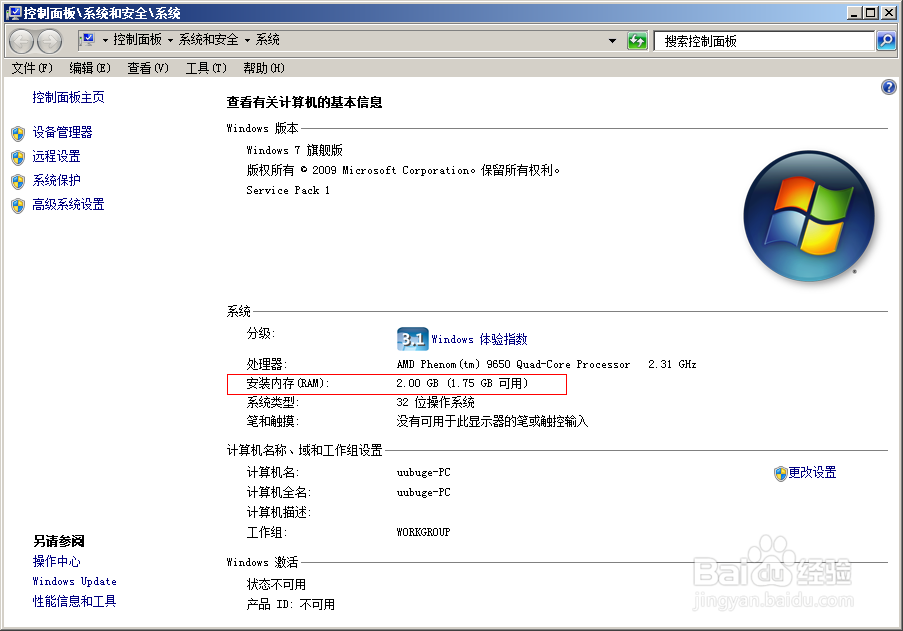
Task: Click the window title bar system icon
Action: [13, 13]
